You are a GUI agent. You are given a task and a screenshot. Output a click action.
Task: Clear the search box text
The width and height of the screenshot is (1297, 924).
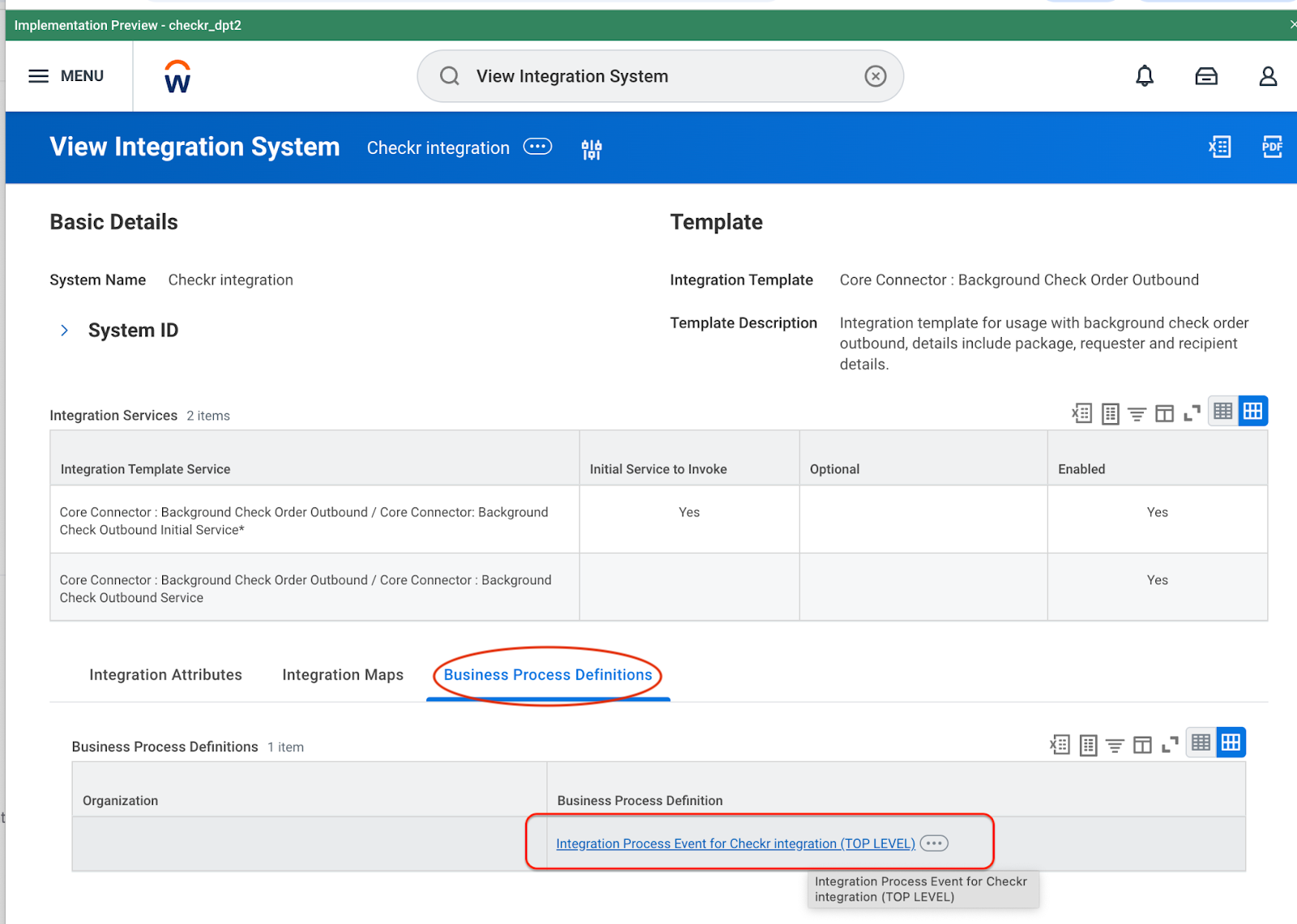point(875,76)
